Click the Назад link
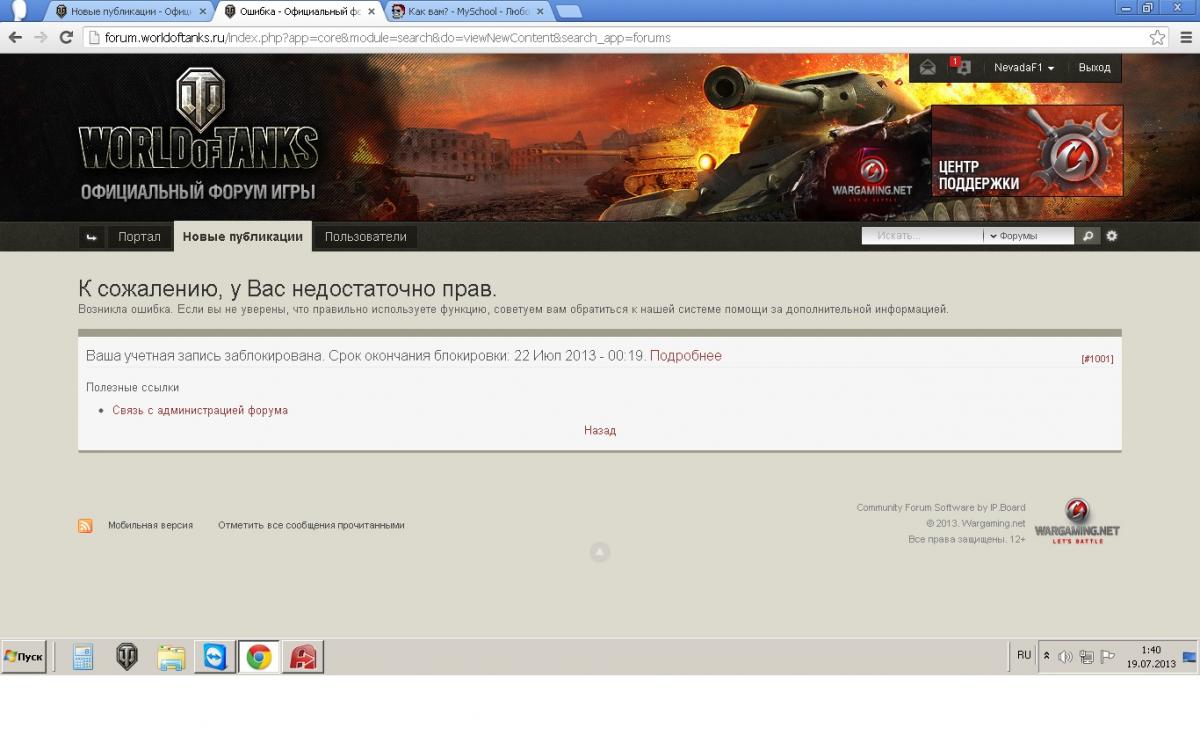 600,430
